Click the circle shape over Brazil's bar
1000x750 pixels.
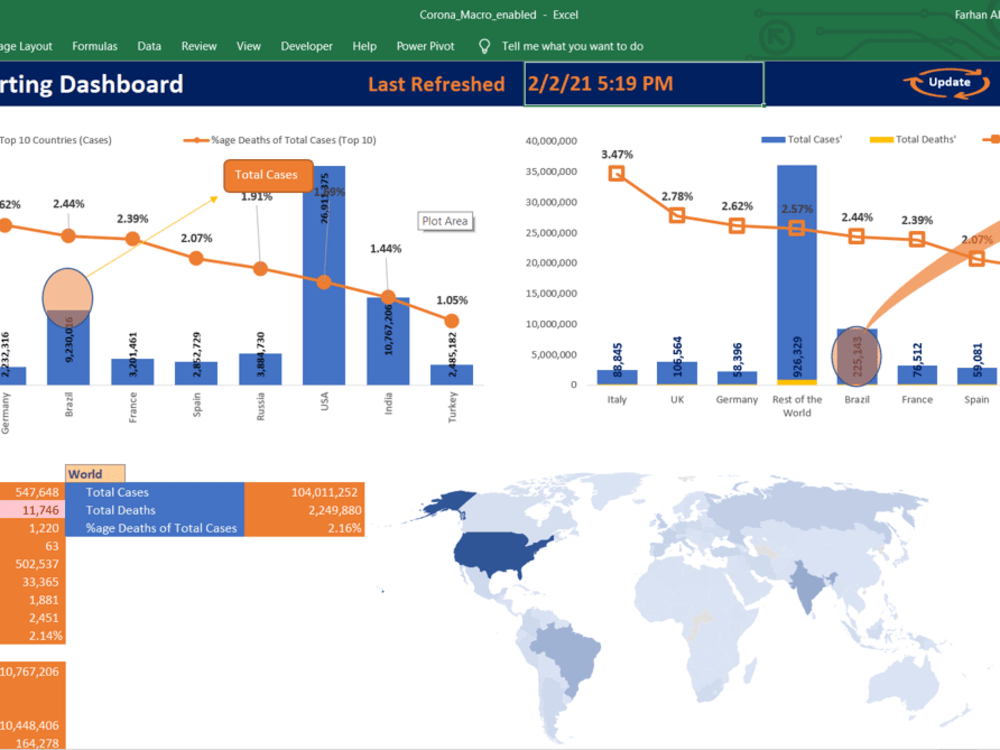[x=66, y=295]
